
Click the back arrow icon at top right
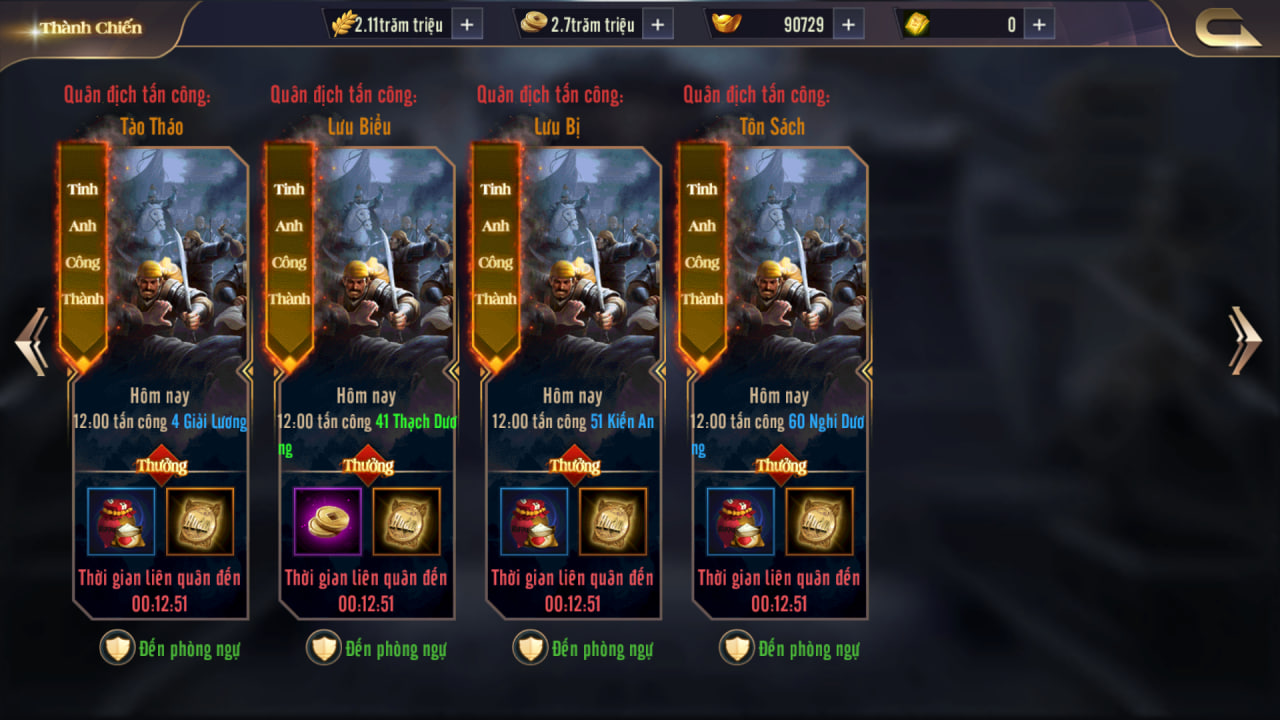point(1228,28)
